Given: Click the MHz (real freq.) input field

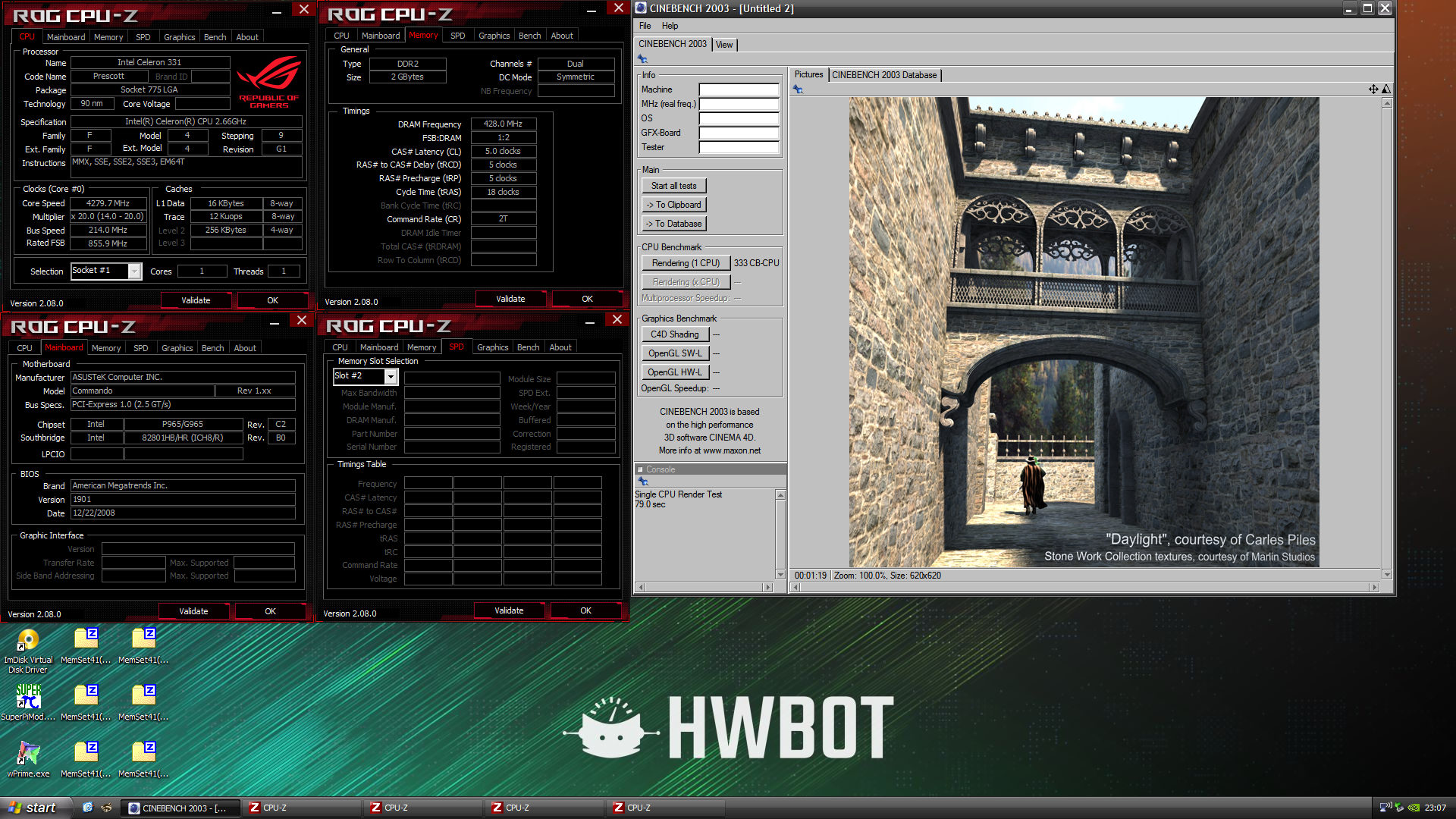Looking at the screenshot, I should pyautogui.click(x=739, y=104).
